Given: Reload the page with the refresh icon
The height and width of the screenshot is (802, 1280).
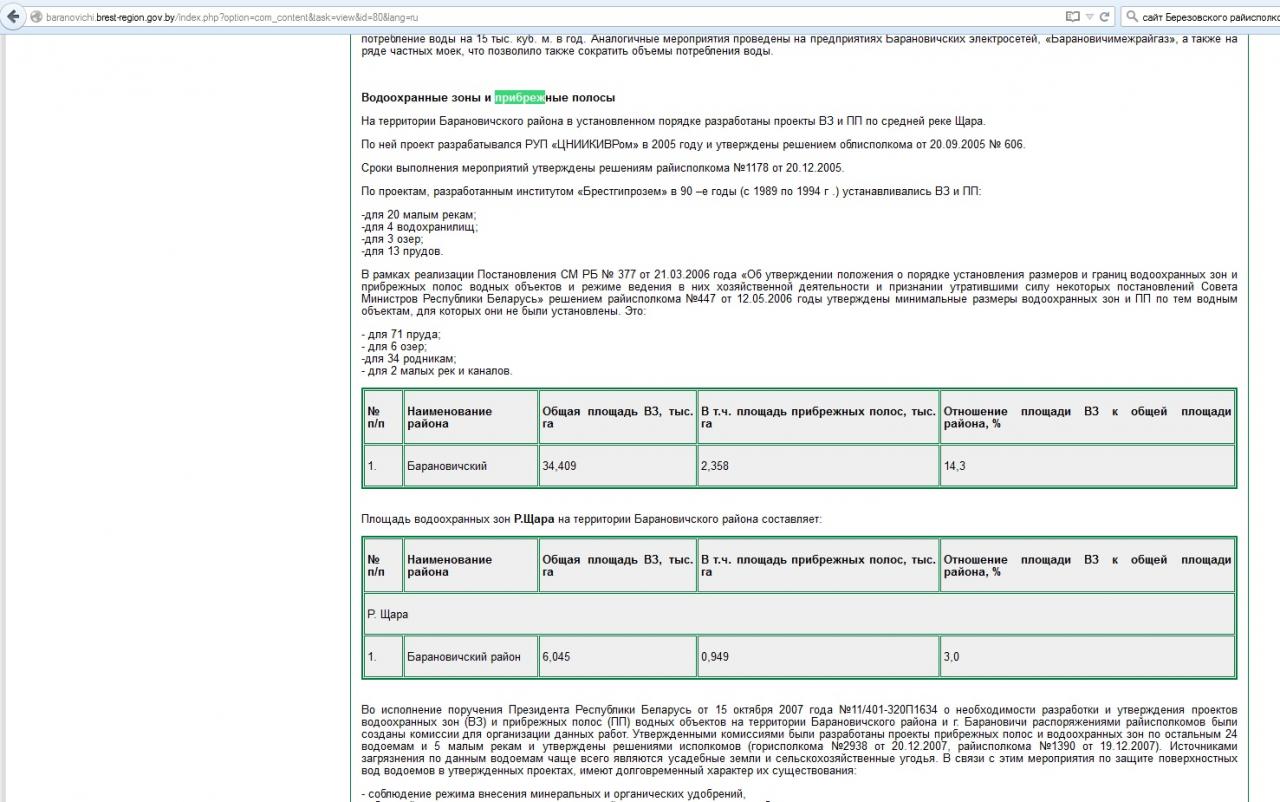Looking at the screenshot, I should [1105, 17].
